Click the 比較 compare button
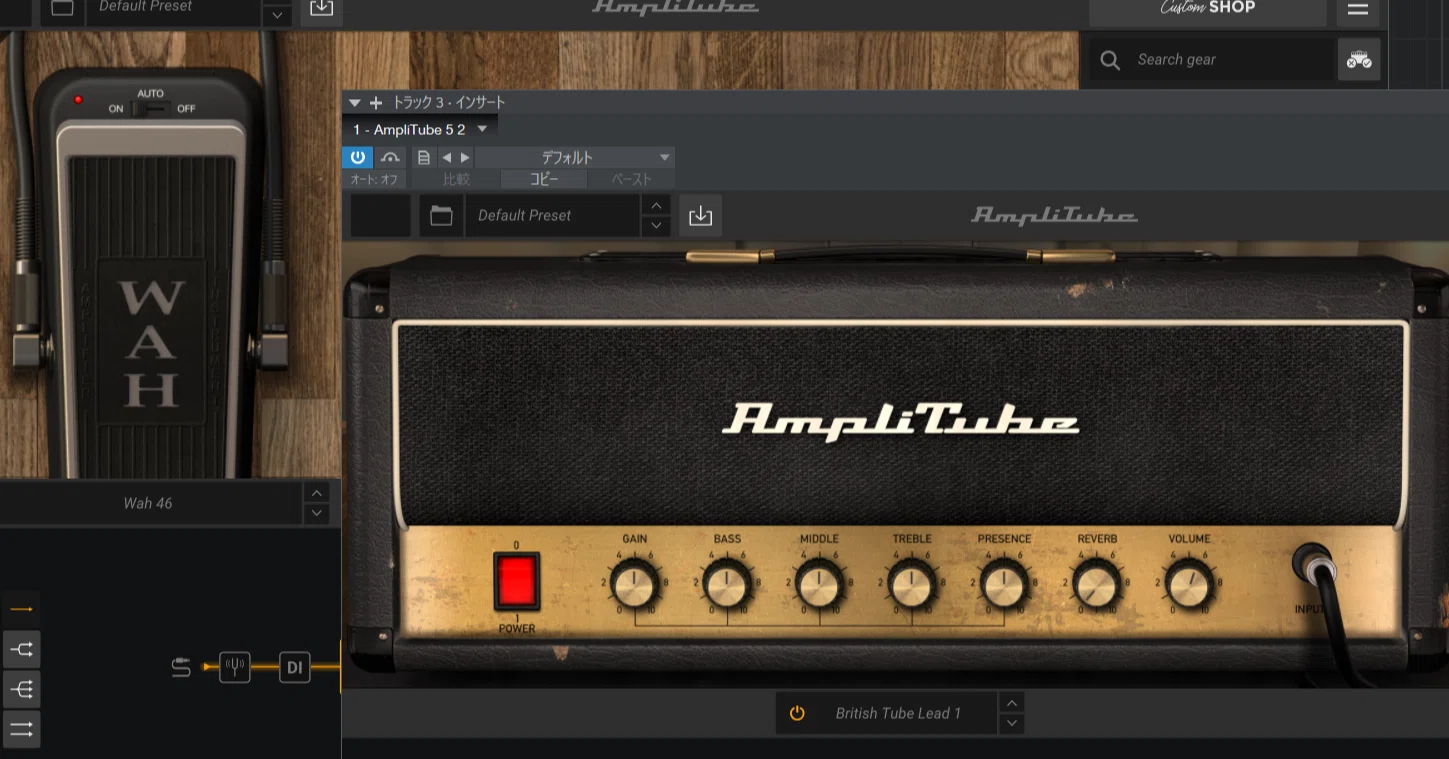The image size is (1449, 759). tap(456, 180)
